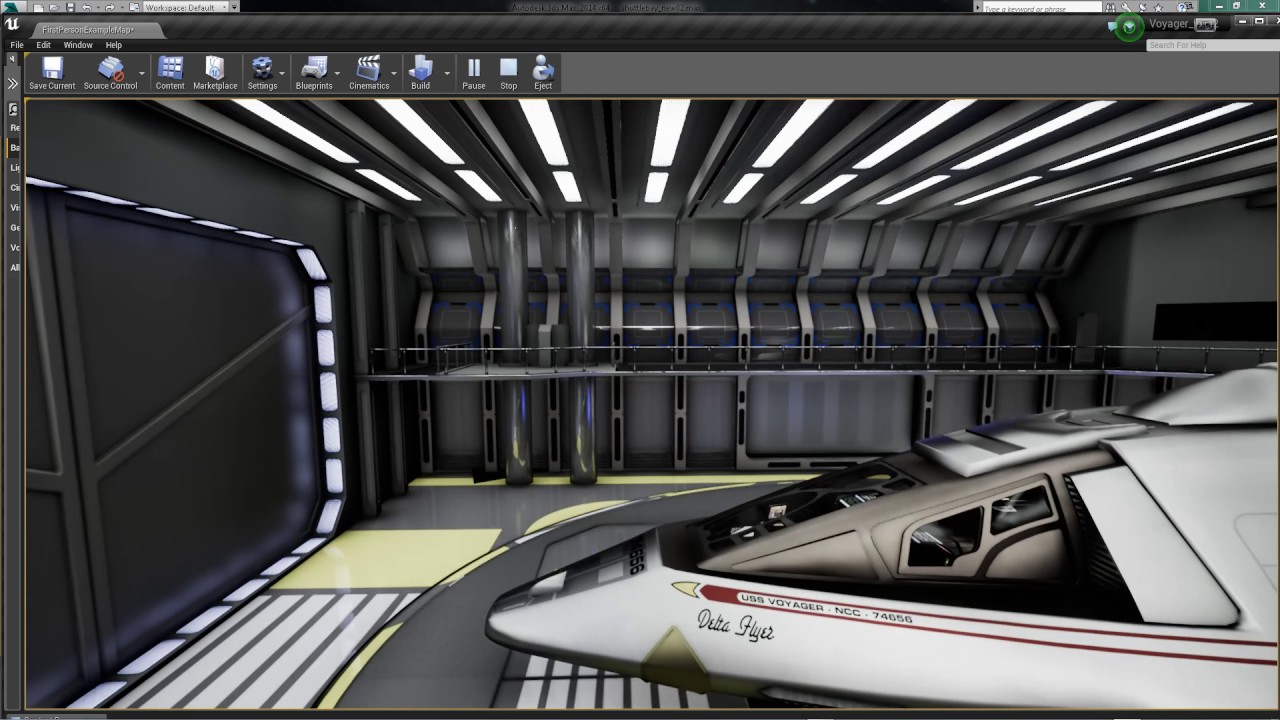Click the 3ds Max redo arrow

coord(109,7)
